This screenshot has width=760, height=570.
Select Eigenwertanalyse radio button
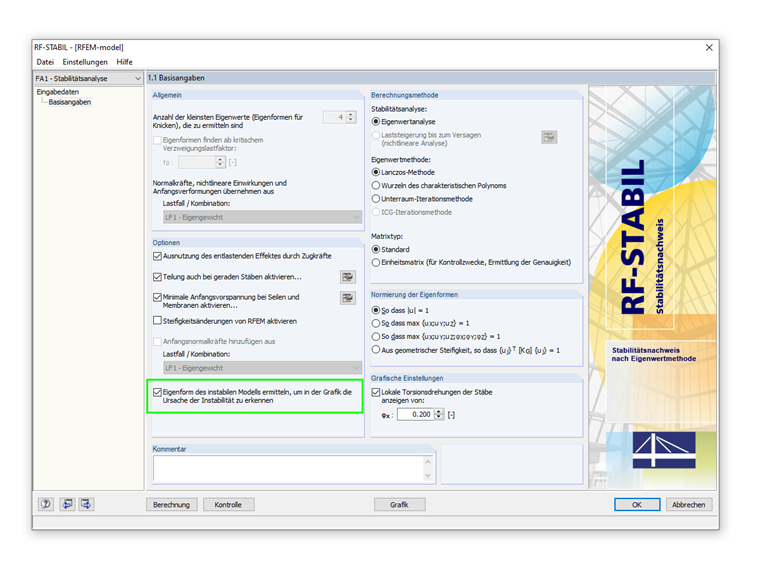[376, 122]
